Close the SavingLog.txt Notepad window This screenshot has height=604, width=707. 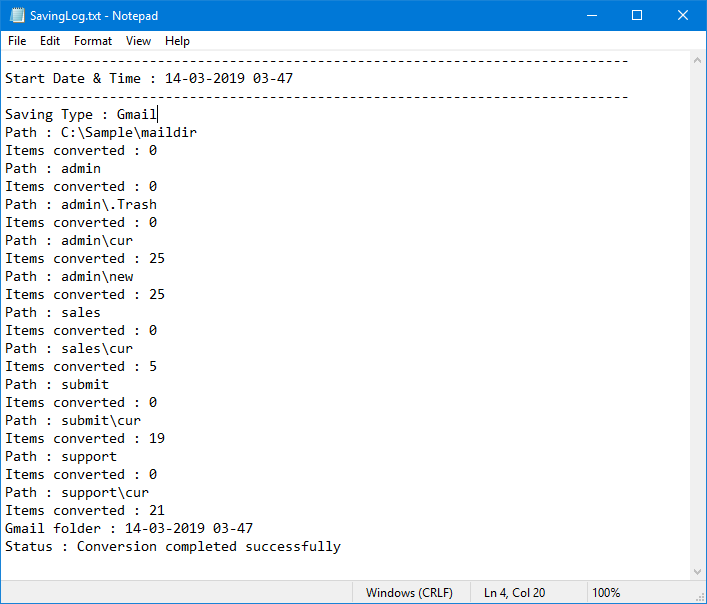point(683,15)
